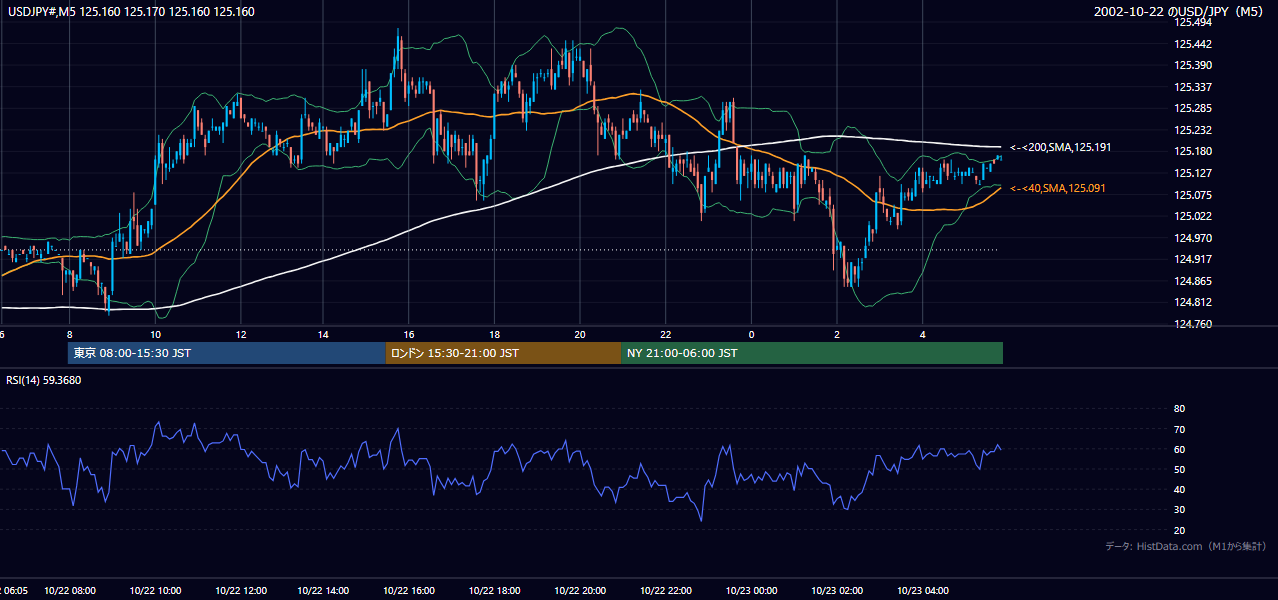The height and width of the screenshot is (600, 1278).
Task: Click the 10/22 18:00 time label
Action: click(x=495, y=591)
